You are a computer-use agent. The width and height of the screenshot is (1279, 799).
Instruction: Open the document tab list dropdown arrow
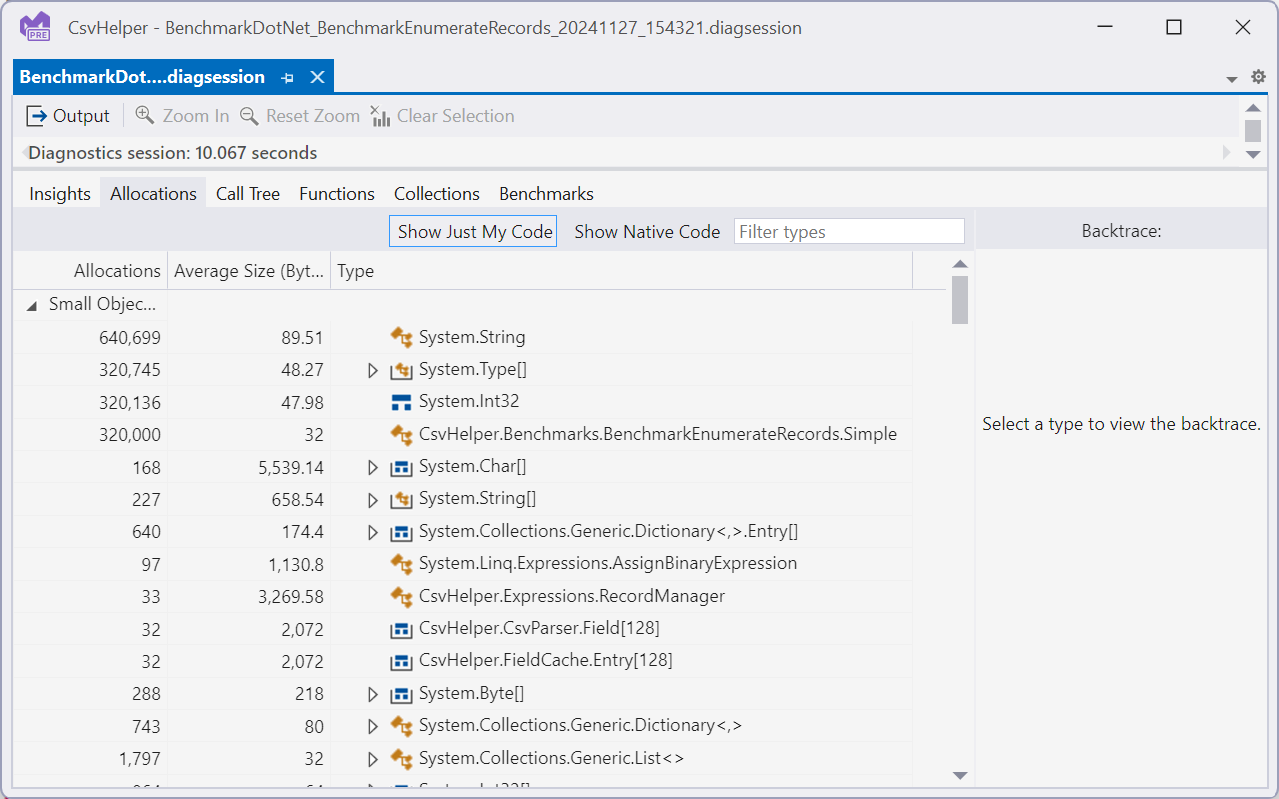1232,79
